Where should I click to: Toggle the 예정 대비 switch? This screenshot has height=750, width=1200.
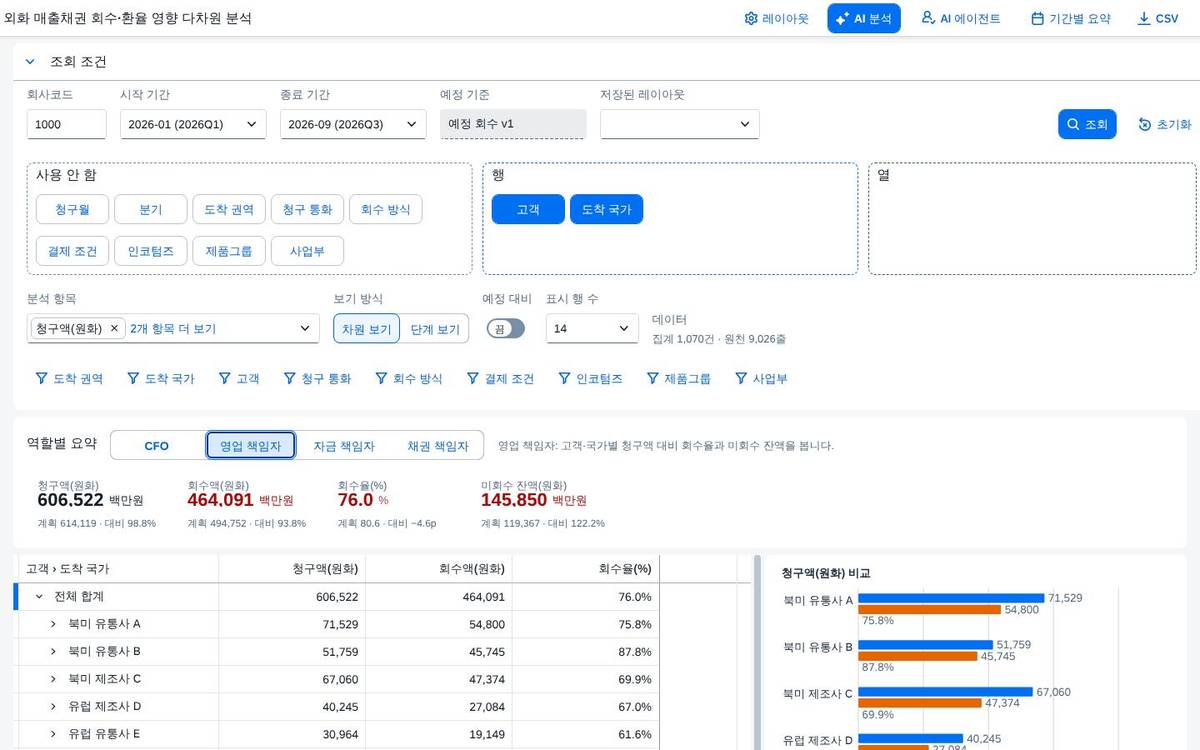(x=506, y=328)
